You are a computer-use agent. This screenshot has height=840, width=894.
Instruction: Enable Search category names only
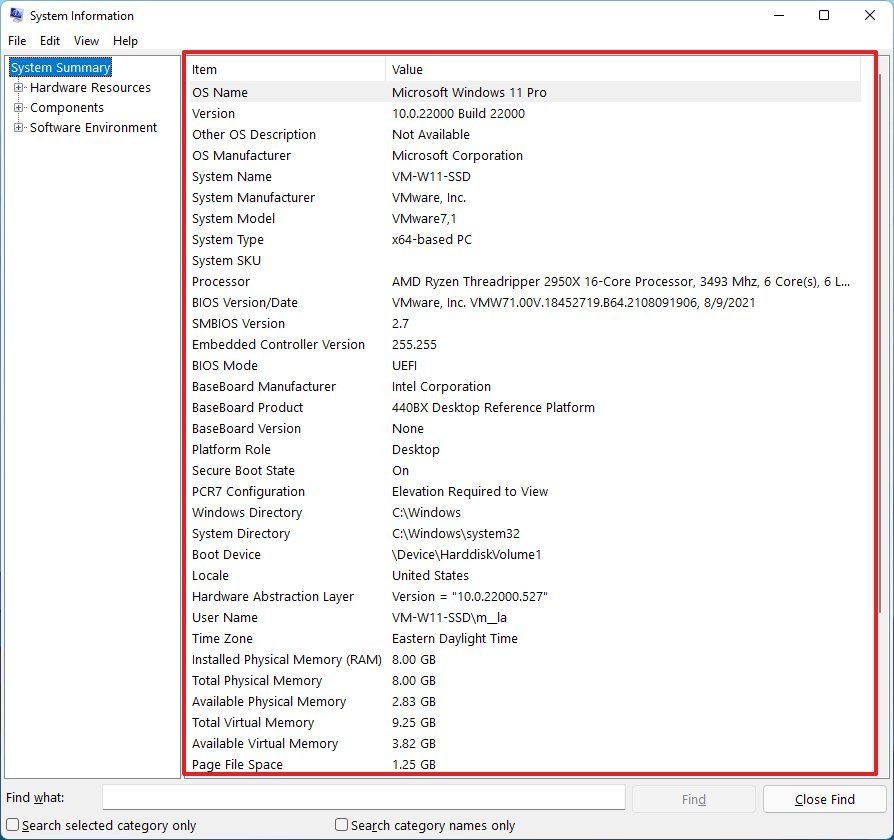(341, 825)
